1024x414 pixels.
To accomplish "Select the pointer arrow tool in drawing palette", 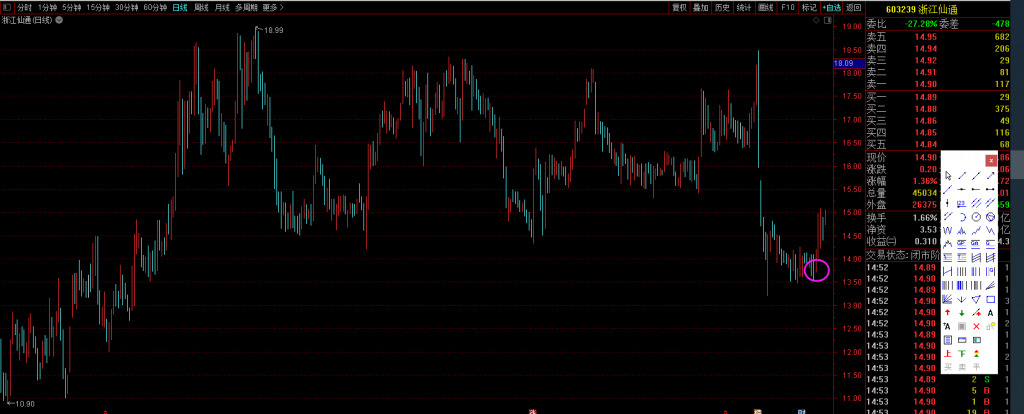I will pos(948,175).
